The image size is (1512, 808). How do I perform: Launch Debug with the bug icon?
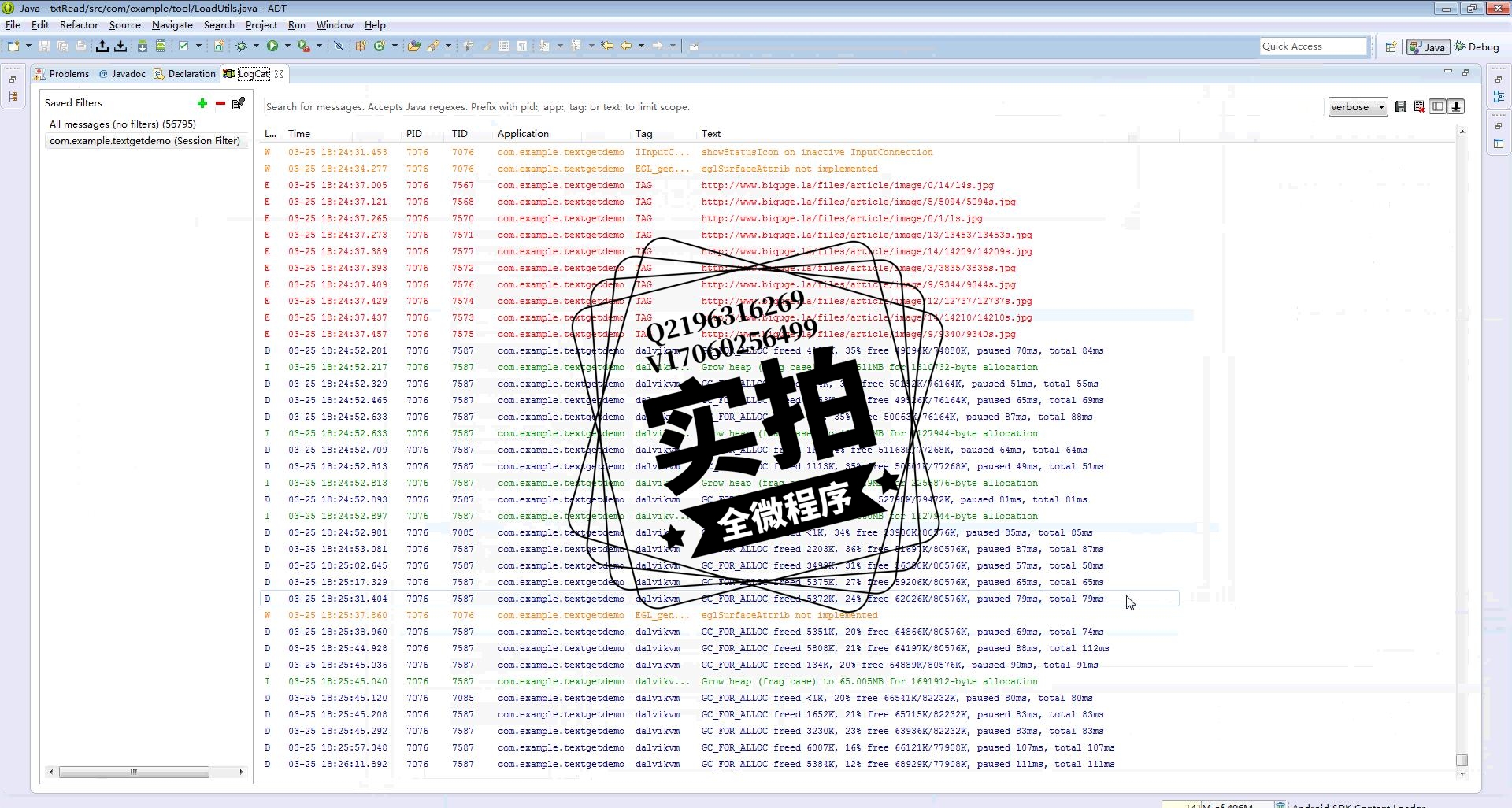tap(242, 46)
